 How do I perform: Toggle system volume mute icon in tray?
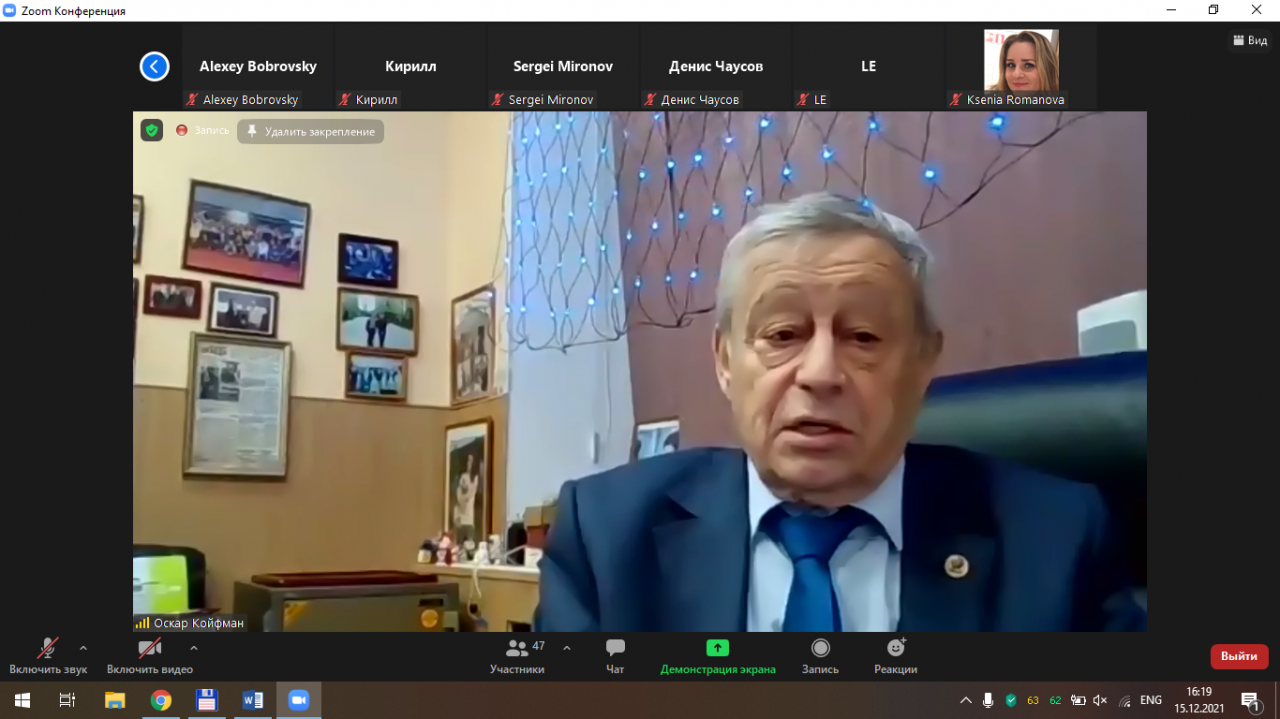pyautogui.click(x=1100, y=700)
